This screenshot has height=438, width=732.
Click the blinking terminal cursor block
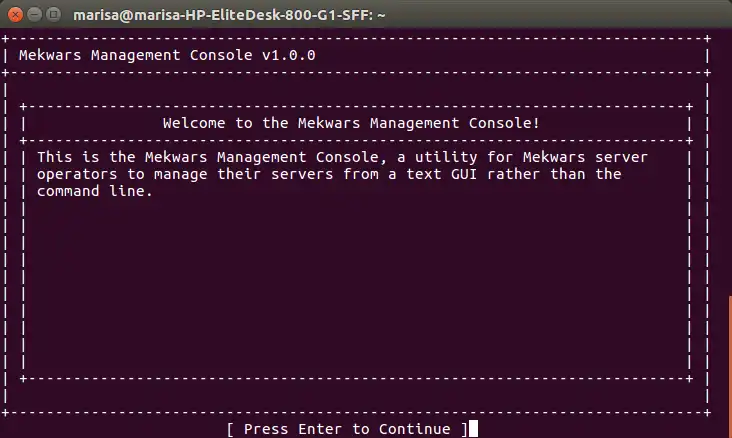point(473,429)
